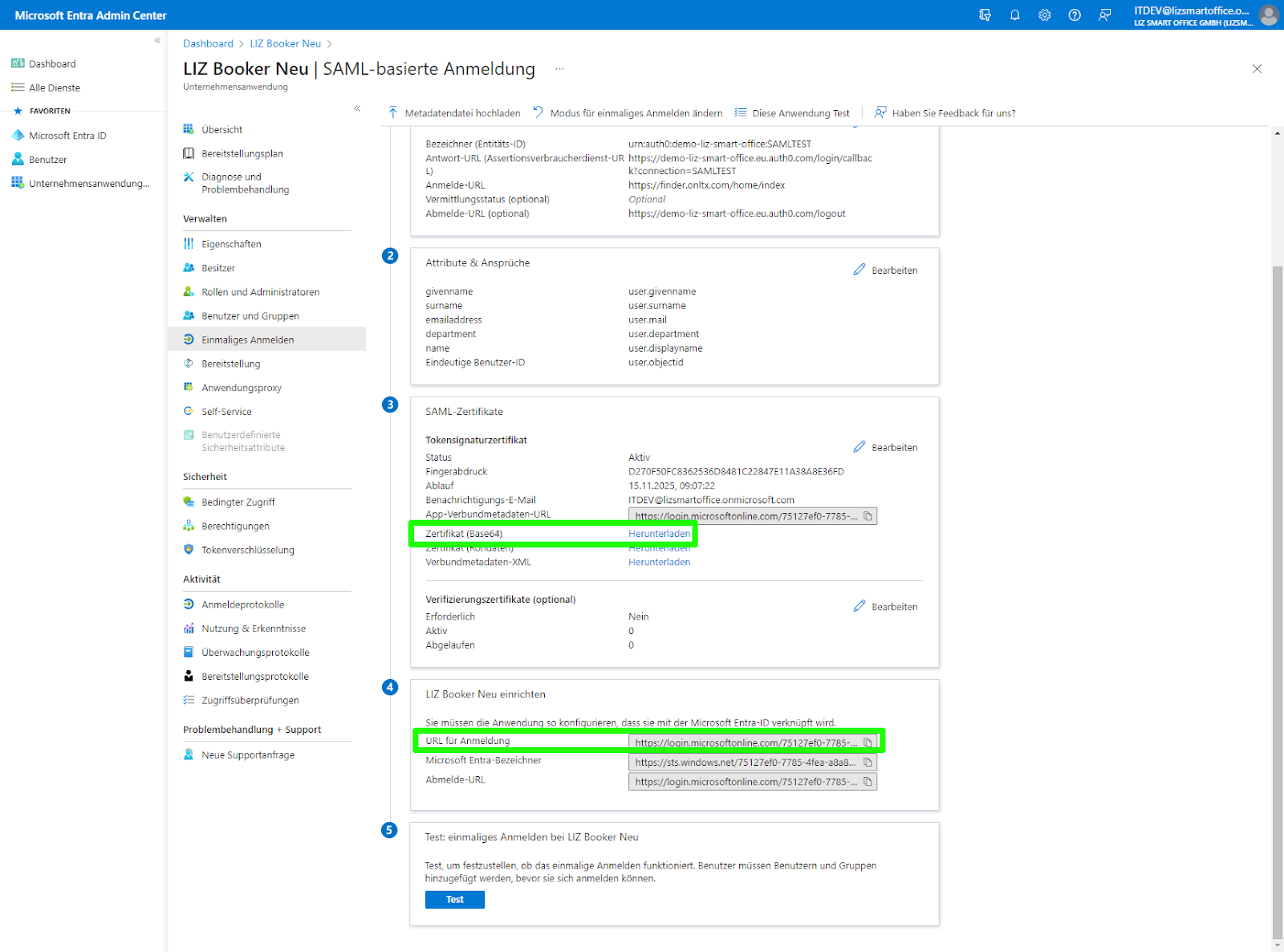Click Haben Sie Feedback für uns?
Image resolution: width=1284 pixels, height=952 pixels.
[x=945, y=113]
